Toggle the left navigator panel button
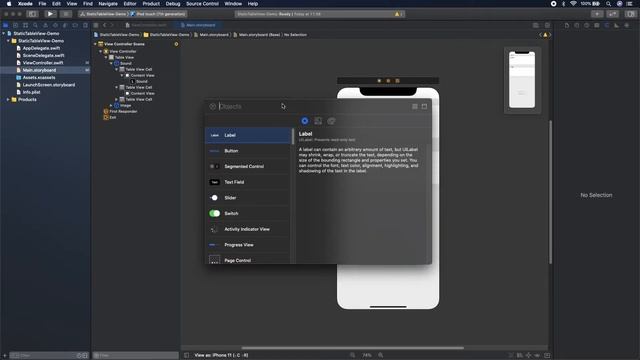Screen dimensions: 640x360 [x=32, y=14]
